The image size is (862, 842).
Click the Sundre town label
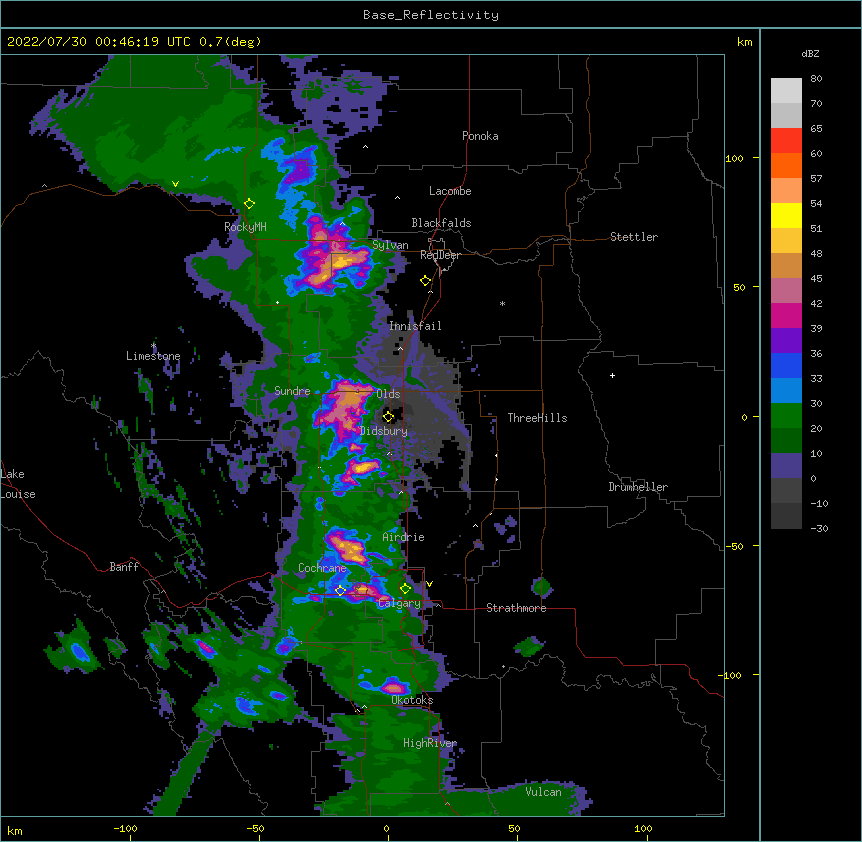(x=292, y=391)
